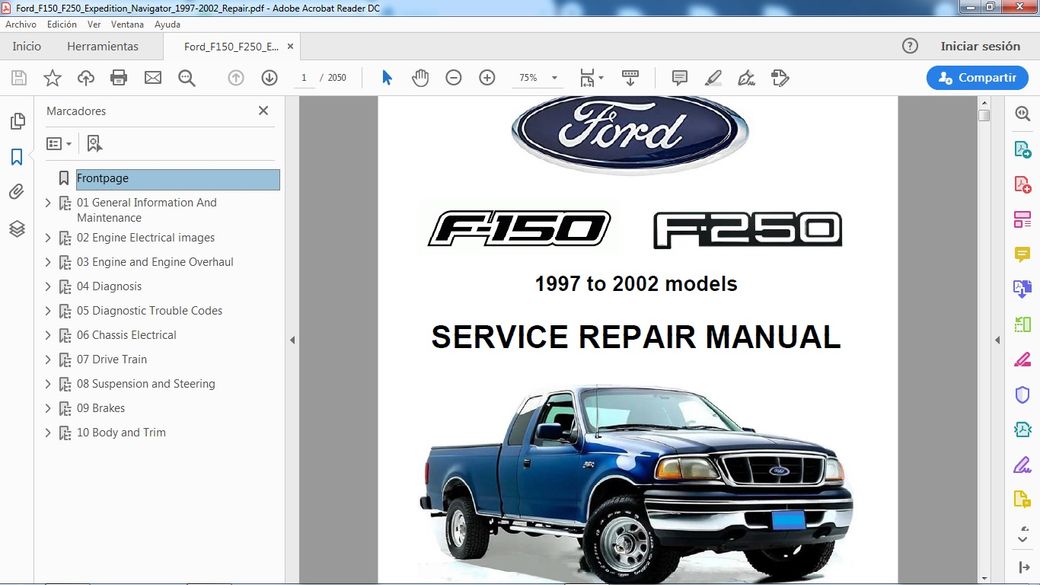
Task: Click the page number field showing 1
Action: (x=303, y=77)
